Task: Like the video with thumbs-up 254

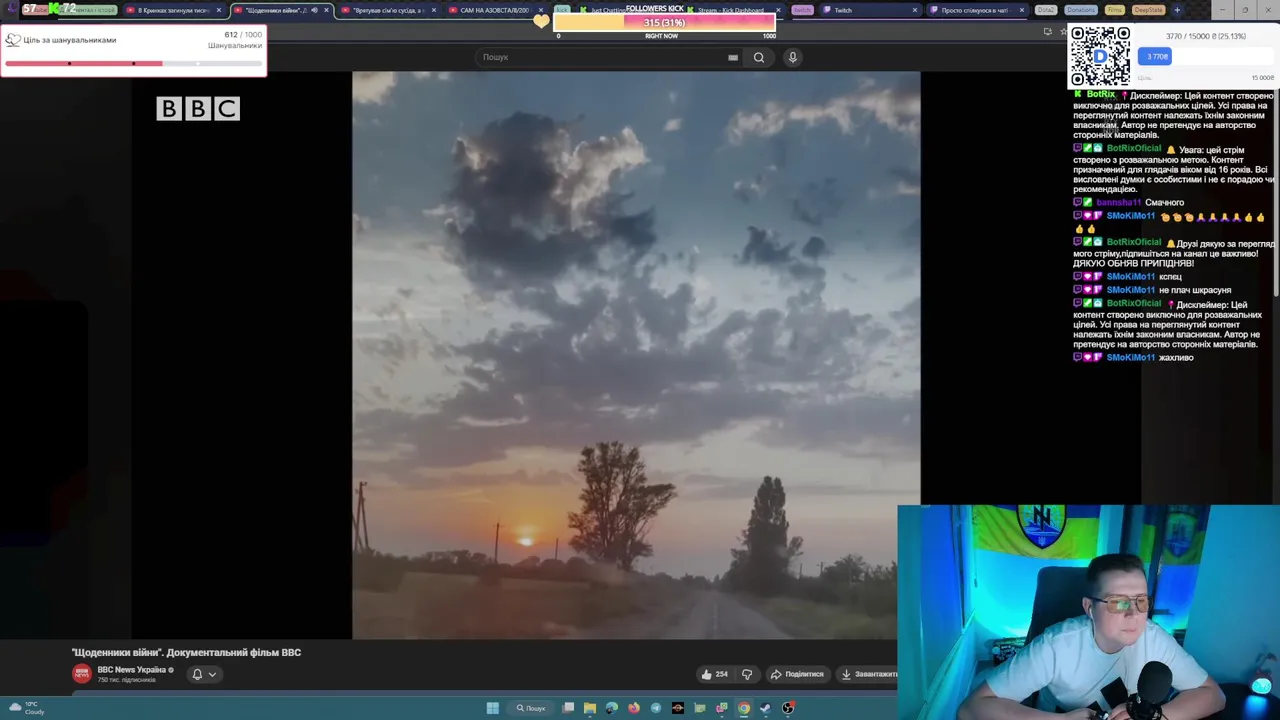Action: [714, 674]
